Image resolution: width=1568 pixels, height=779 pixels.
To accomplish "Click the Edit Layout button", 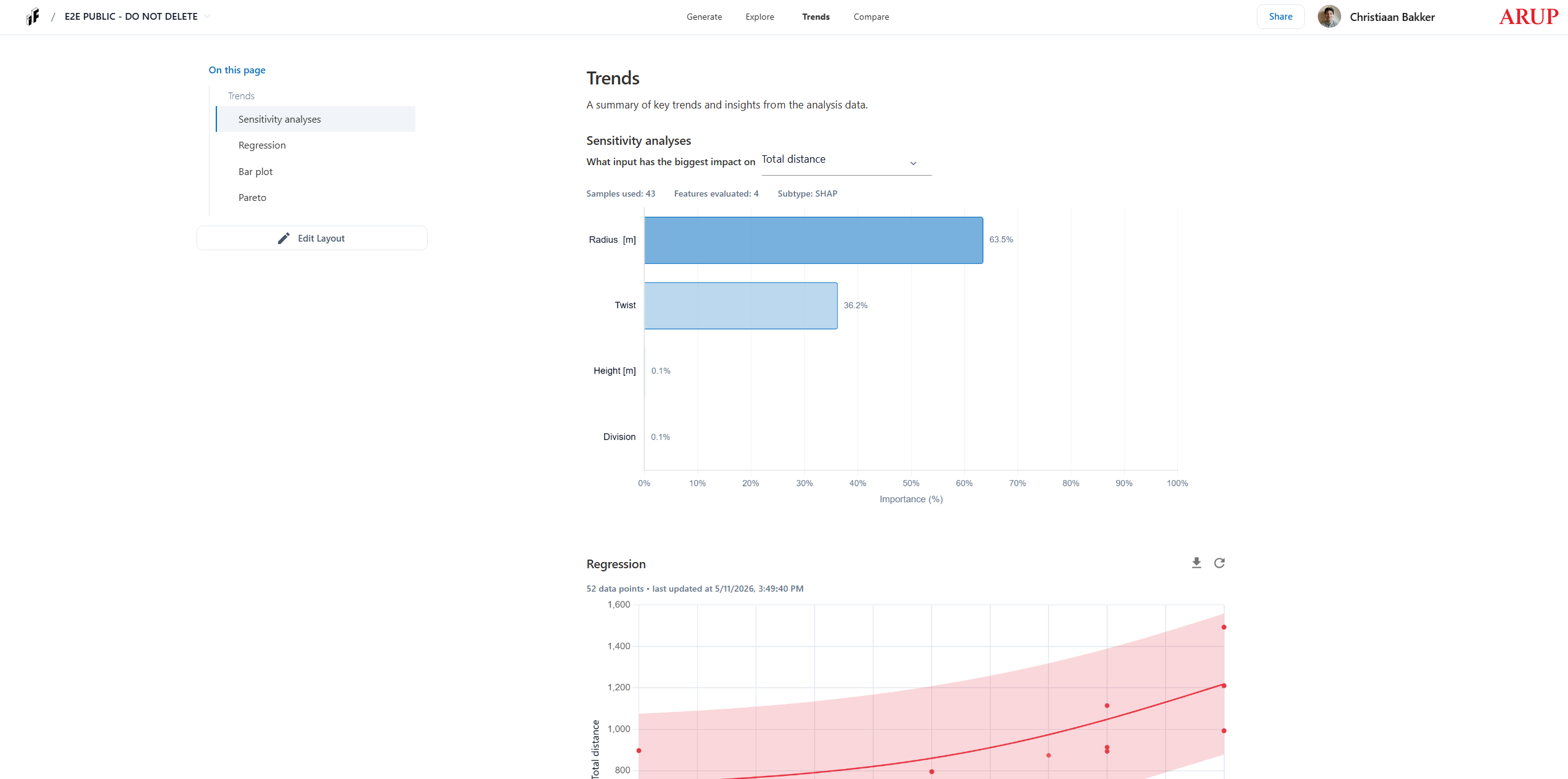I will [x=312, y=238].
